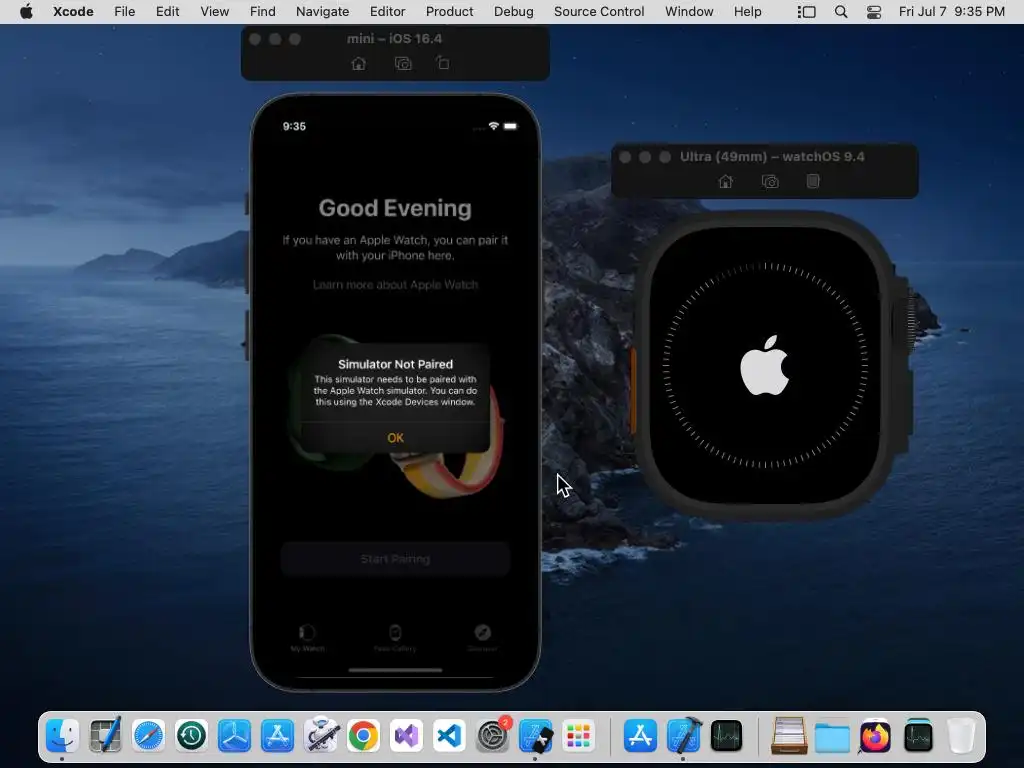Viewport: 1024px width, 768px height.
Task: Open the Find menu
Action: pos(263,11)
